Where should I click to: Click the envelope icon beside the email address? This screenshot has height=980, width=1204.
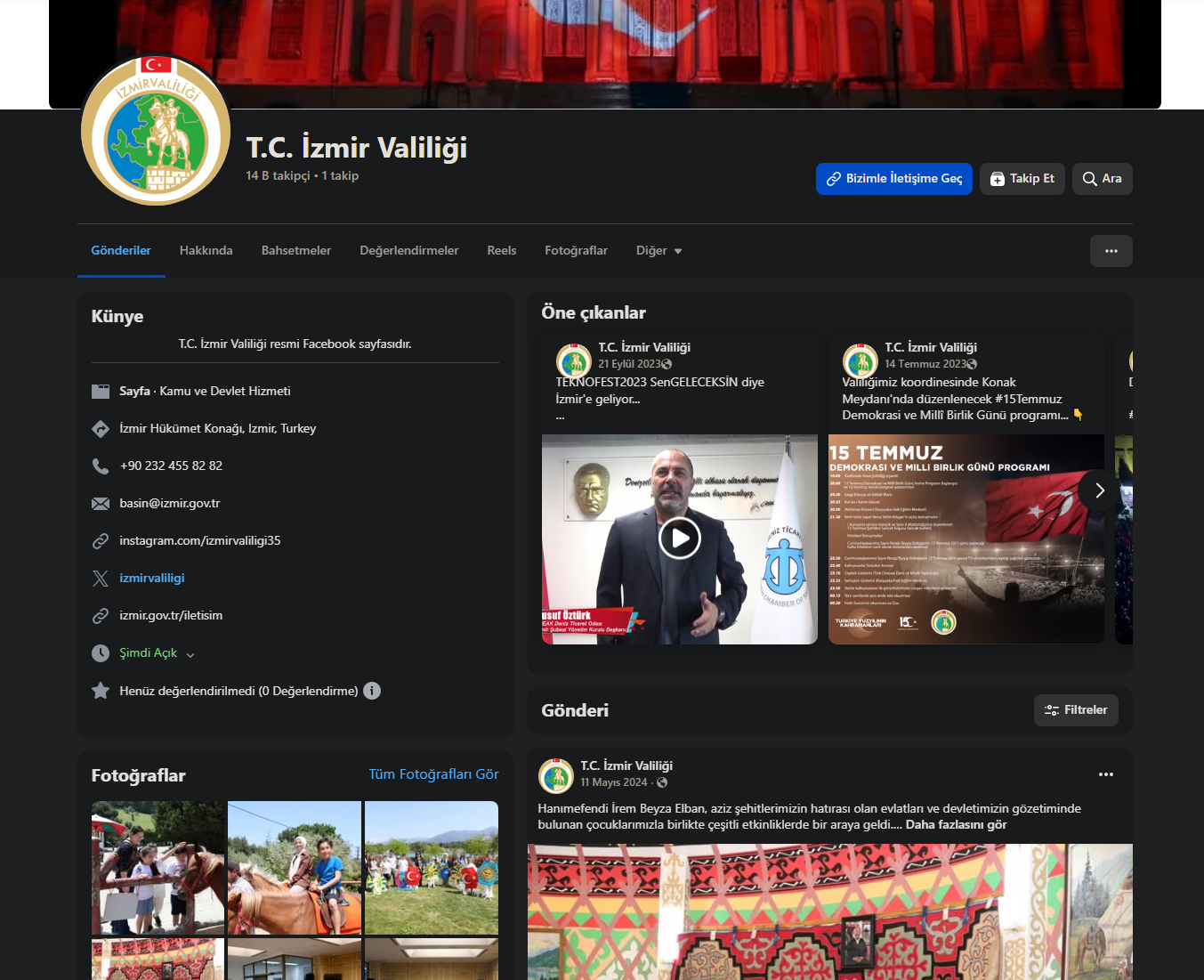coord(101,504)
